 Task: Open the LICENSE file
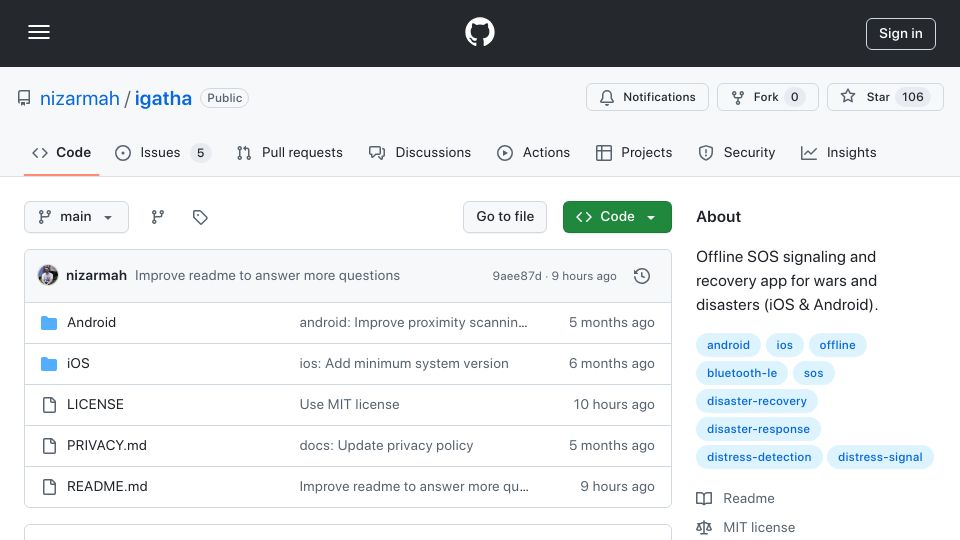tap(95, 405)
